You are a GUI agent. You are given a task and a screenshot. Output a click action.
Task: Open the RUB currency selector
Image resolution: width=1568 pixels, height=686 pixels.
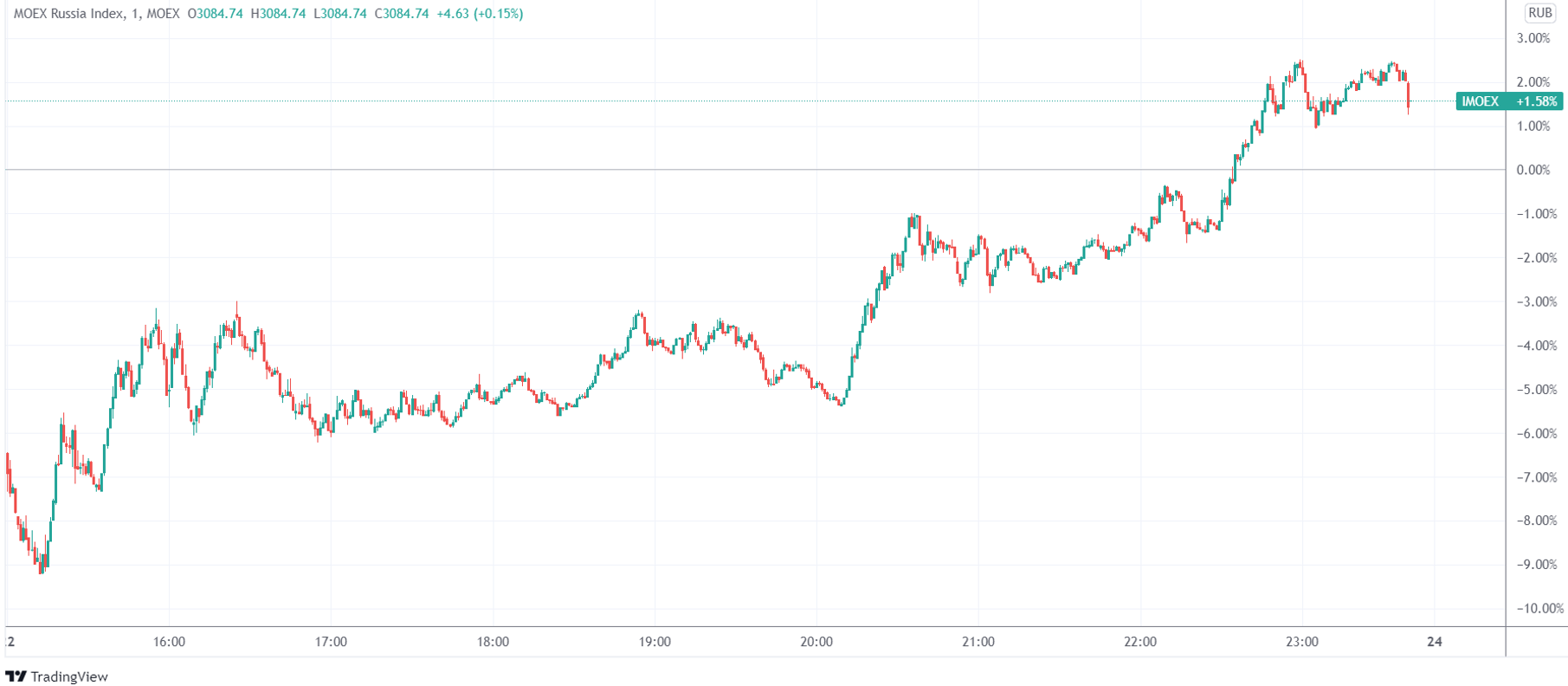[1539, 13]
